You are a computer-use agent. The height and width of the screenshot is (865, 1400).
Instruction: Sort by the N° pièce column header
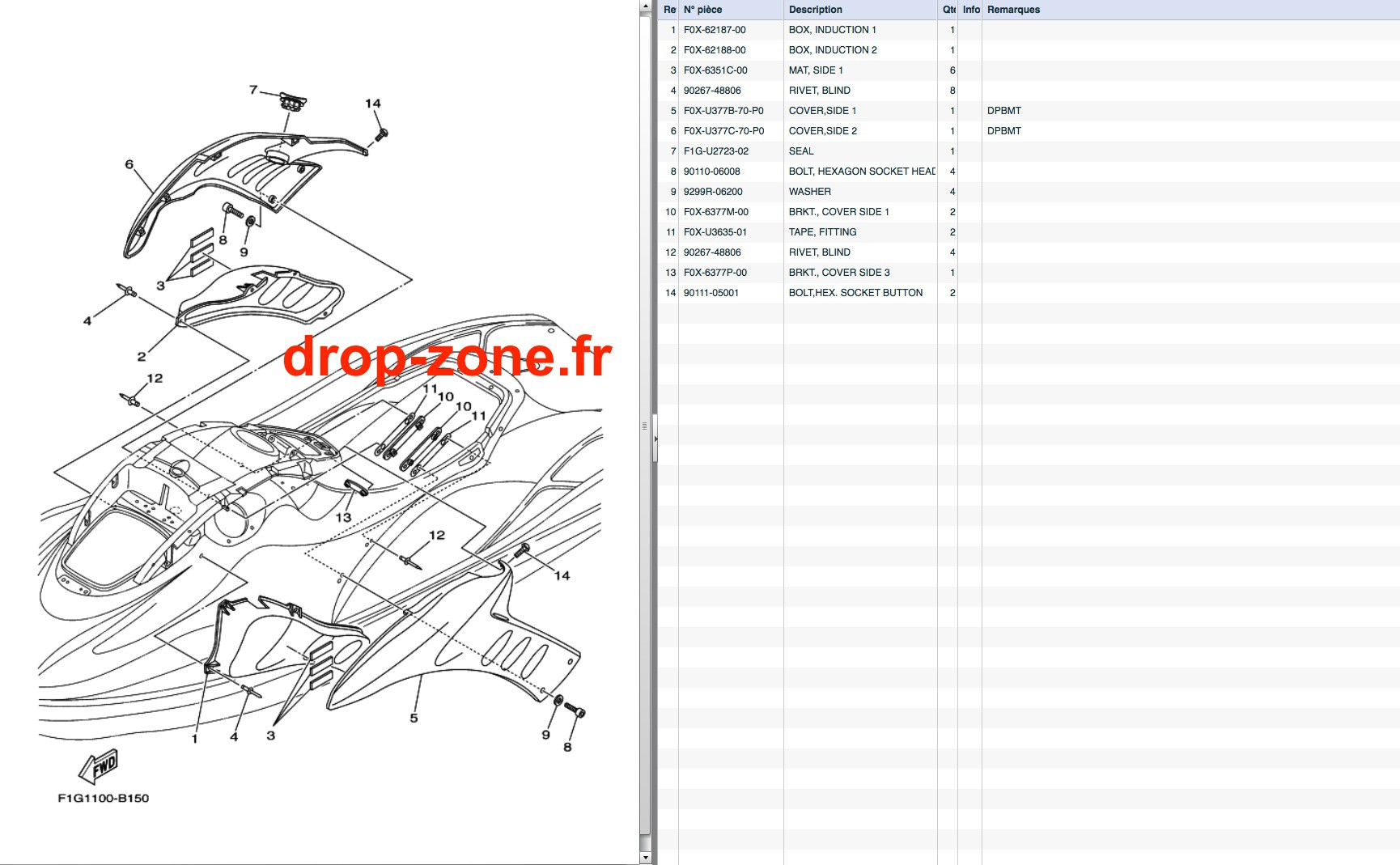click(731, 10)
